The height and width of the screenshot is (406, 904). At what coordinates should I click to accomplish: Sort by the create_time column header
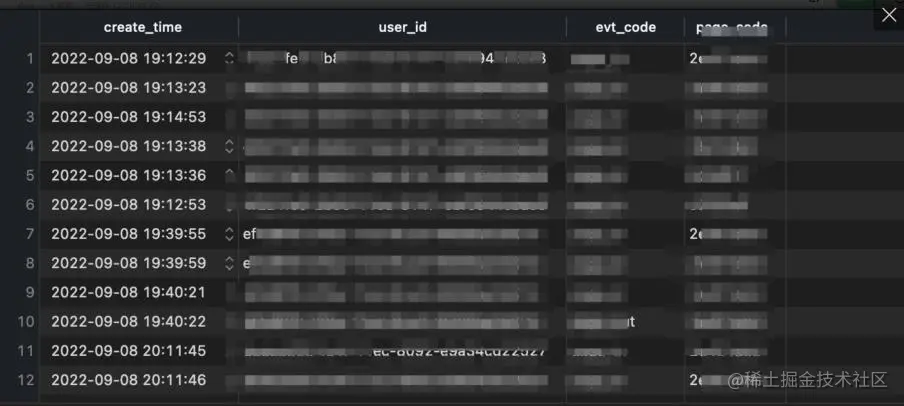(142, 27)
